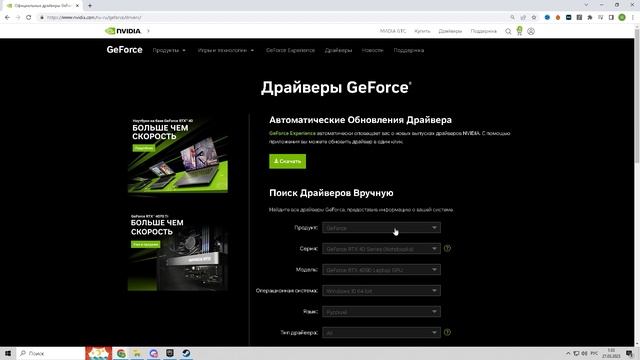Close the NVIDIA drivers browser tab
This screenshot has height=360, width=640.
(x=77, y=6)
